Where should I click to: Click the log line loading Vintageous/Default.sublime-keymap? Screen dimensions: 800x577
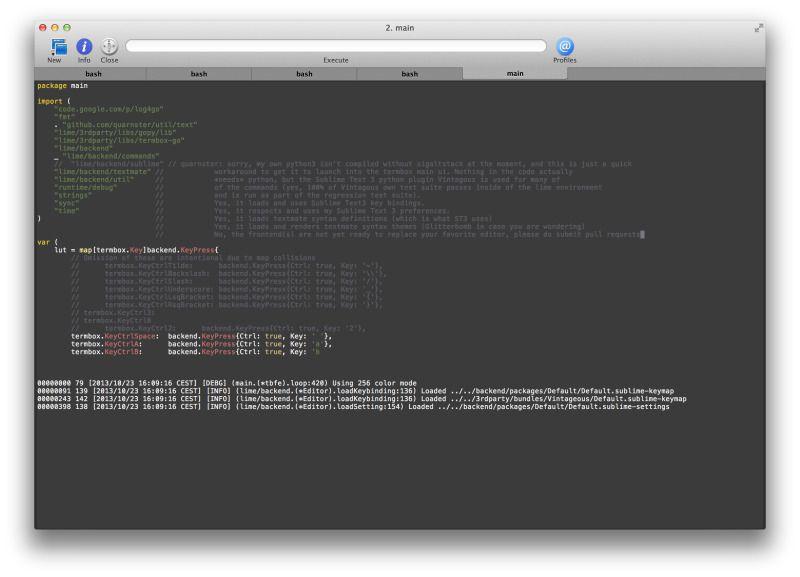tap(362, 399)
